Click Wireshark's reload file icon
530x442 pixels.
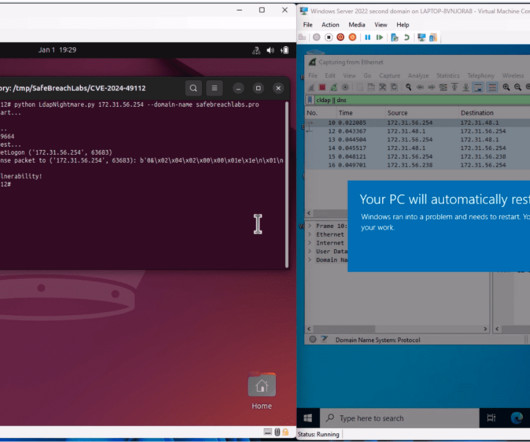(x=394, y=87)
